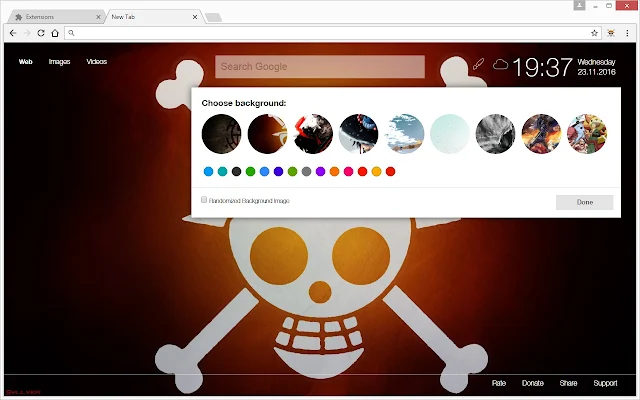Select the Web search category
Viewport: 640px width, 400px height.
click(x=25, y=62)
